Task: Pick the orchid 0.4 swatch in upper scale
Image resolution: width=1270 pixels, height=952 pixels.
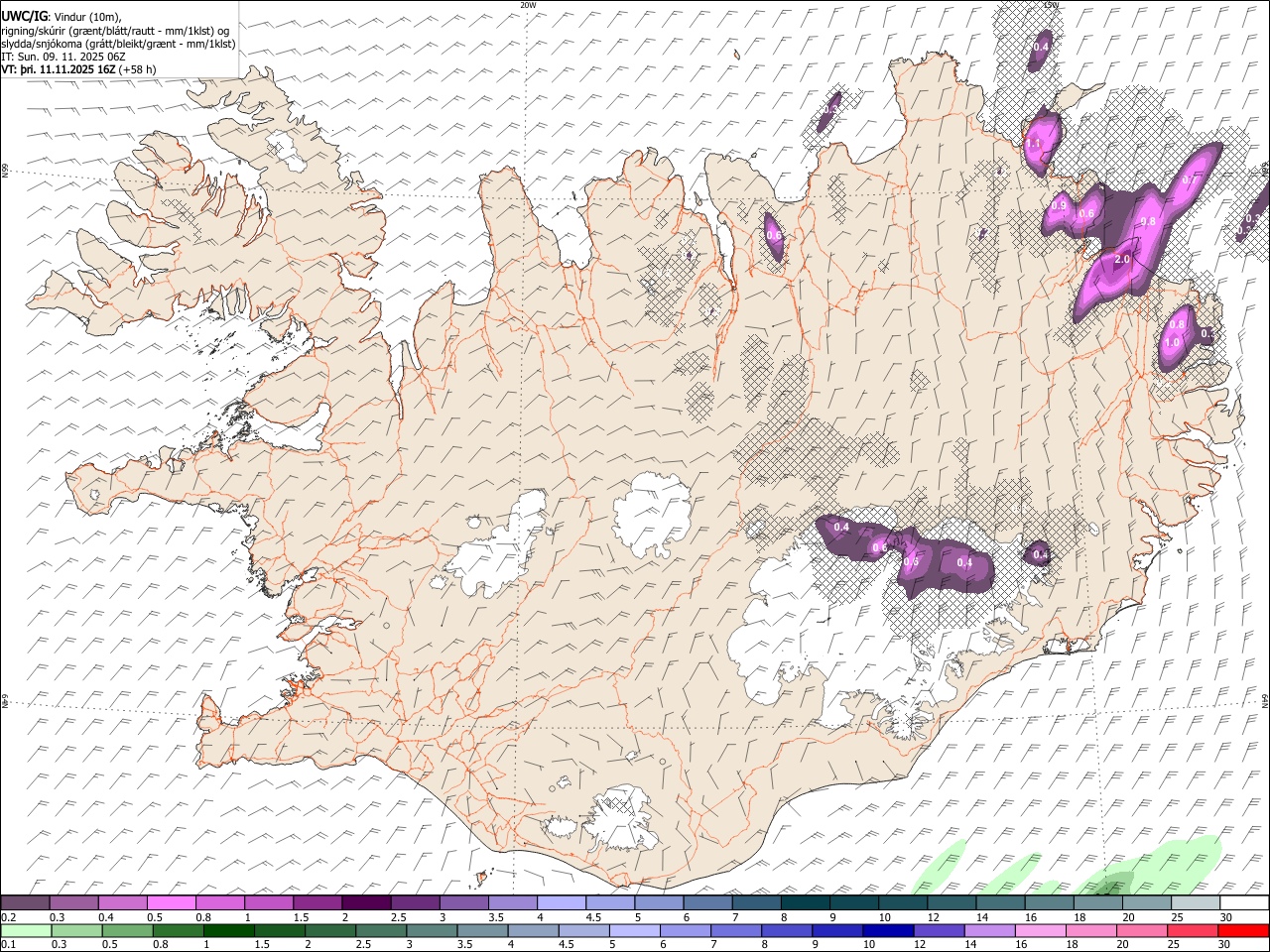Action: point(122,902)
